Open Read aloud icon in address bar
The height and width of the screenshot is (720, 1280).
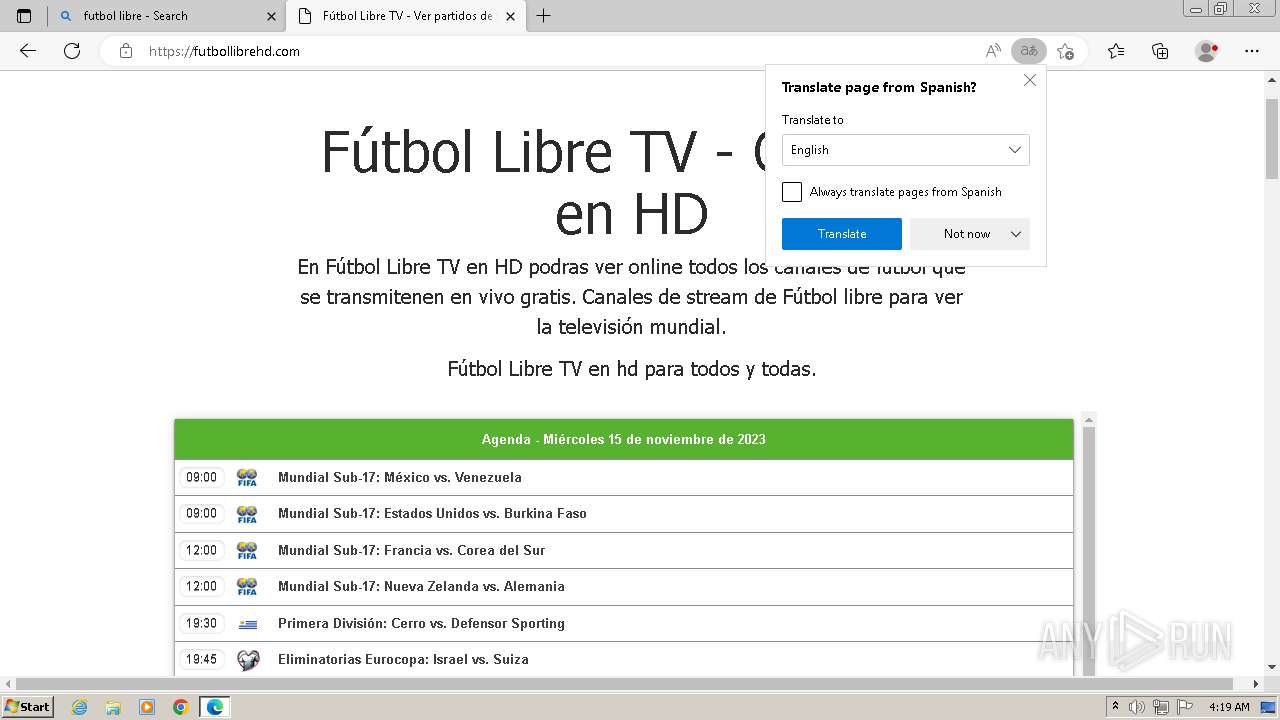(x=993, y=51)
